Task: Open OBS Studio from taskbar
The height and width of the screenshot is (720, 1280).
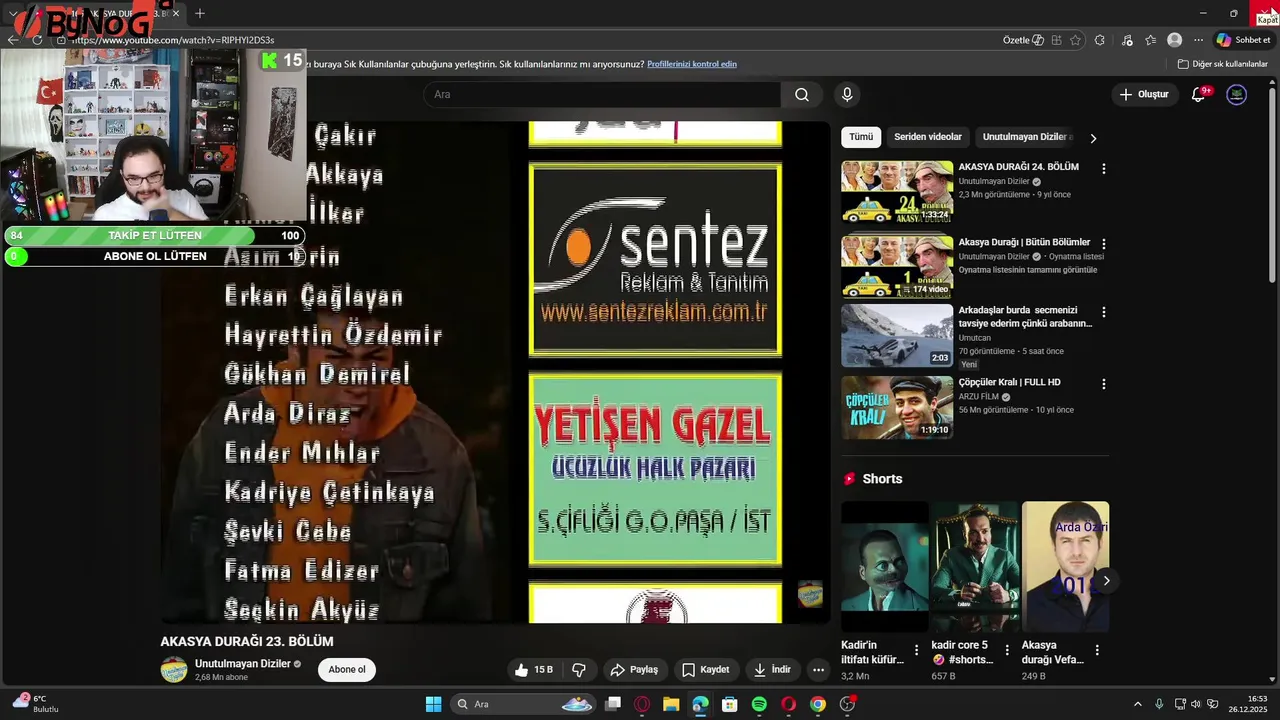Action: [x=847, y=704]
